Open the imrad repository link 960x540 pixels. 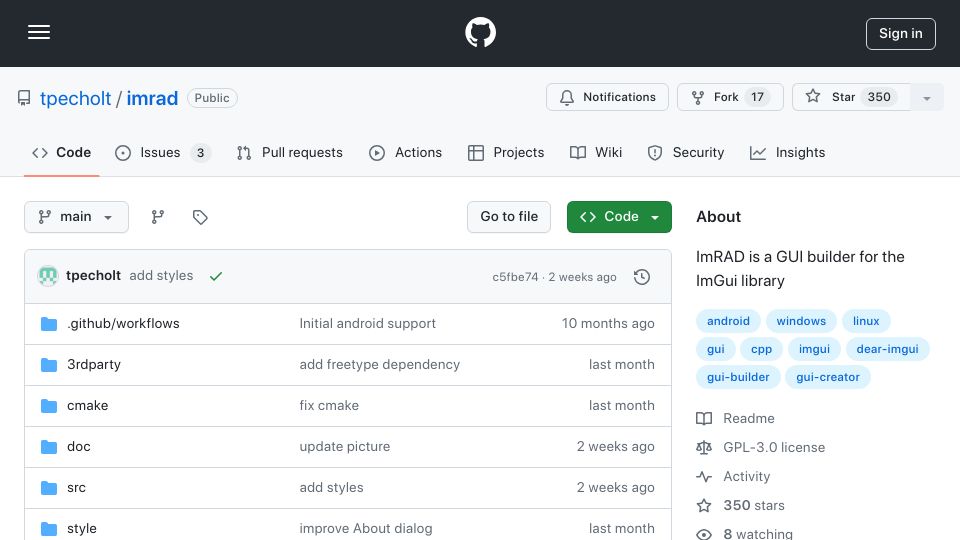[x=152, y=98]
